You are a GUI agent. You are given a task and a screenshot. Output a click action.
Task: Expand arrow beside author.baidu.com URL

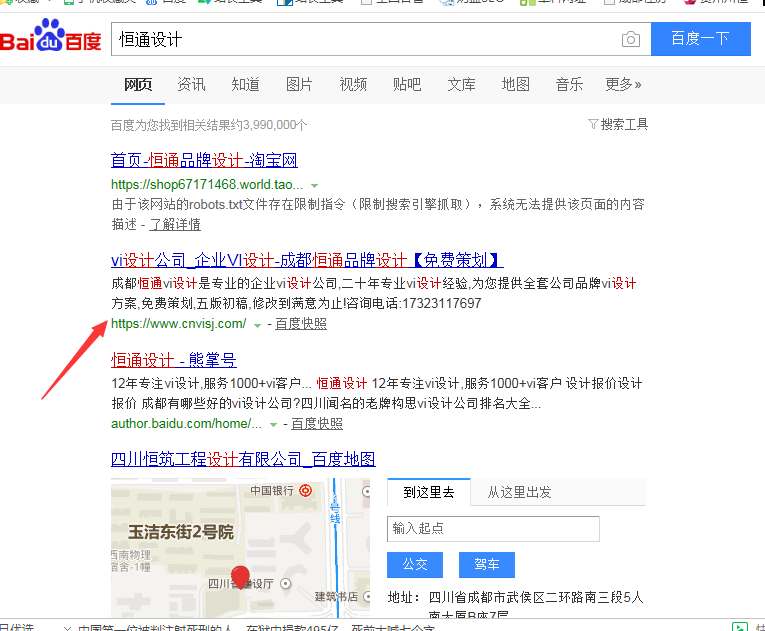274,425
